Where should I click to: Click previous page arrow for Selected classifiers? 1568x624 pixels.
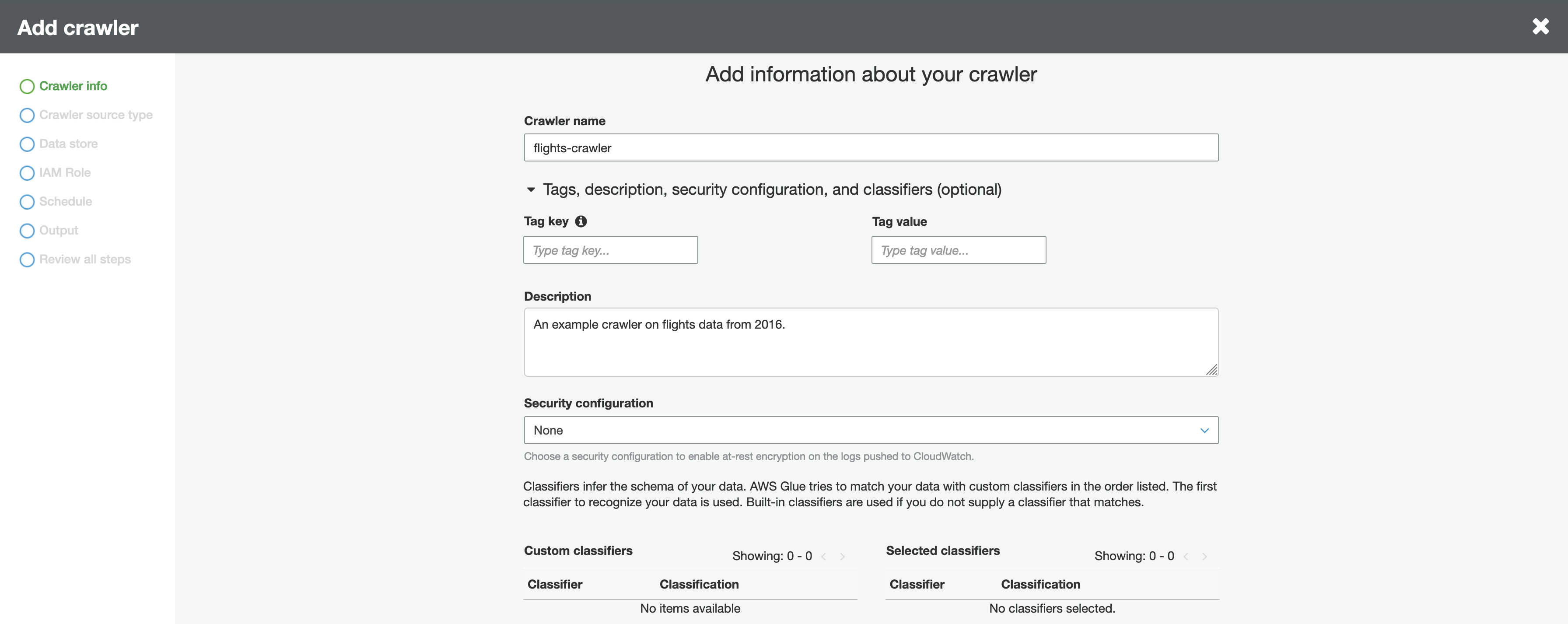[x=1186, y=557]
